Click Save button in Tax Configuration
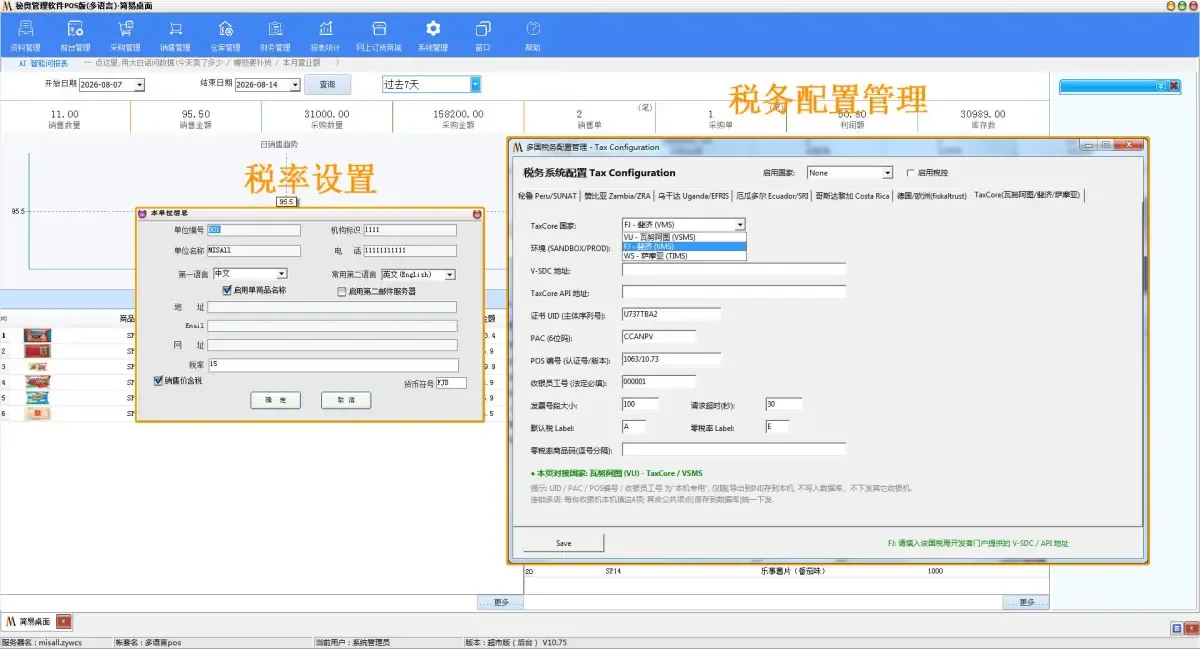 tap(564, 543)
